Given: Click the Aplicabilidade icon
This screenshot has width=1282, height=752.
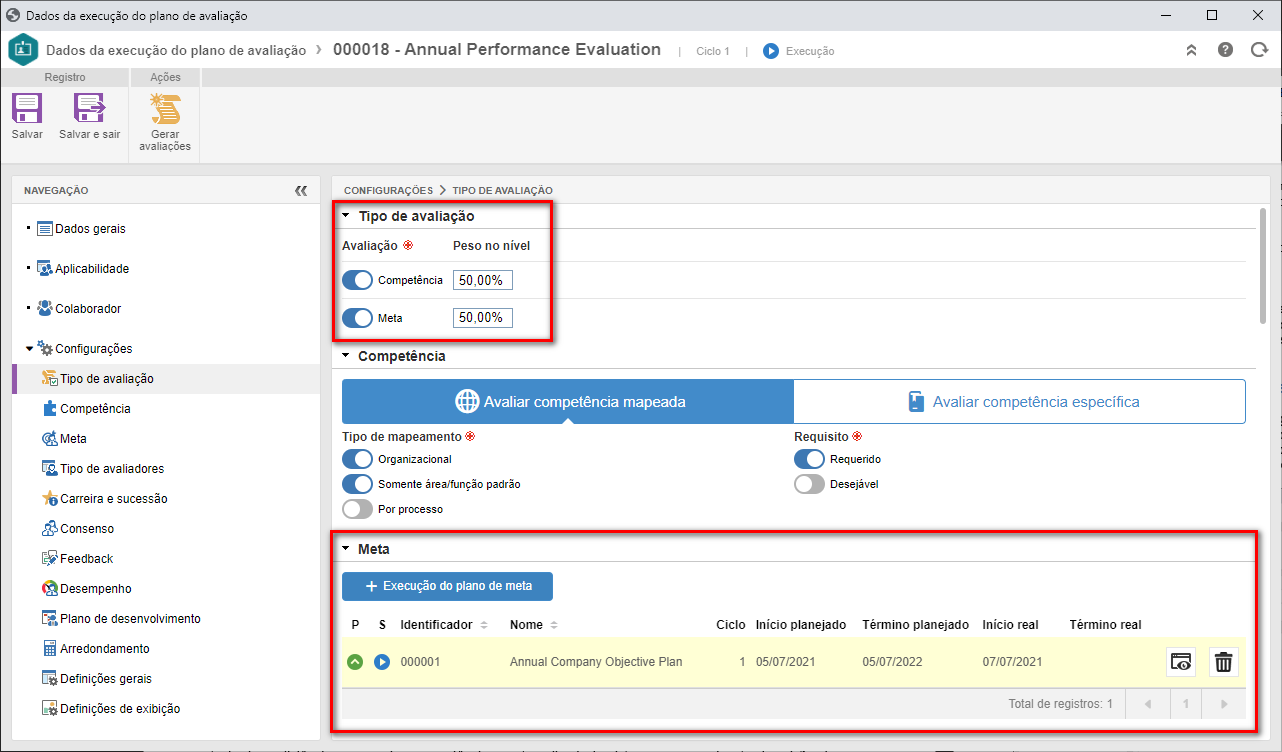Looking at the screenshot, I should [x=44, y=269].
